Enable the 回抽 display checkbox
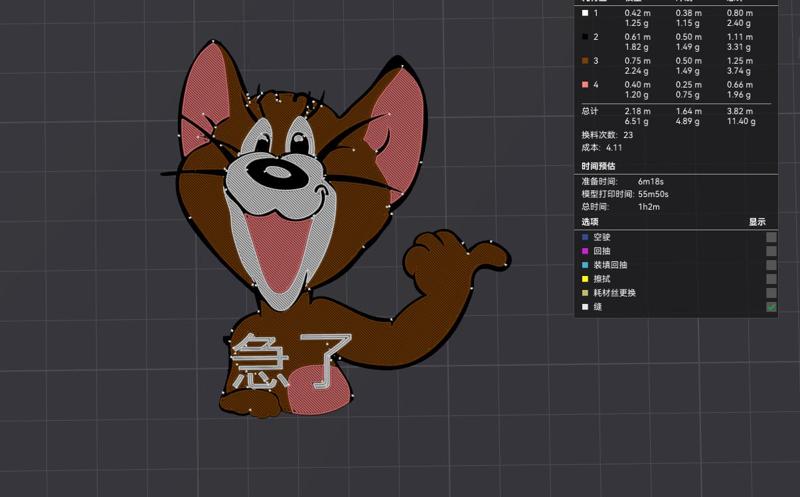 coord(771,251)
